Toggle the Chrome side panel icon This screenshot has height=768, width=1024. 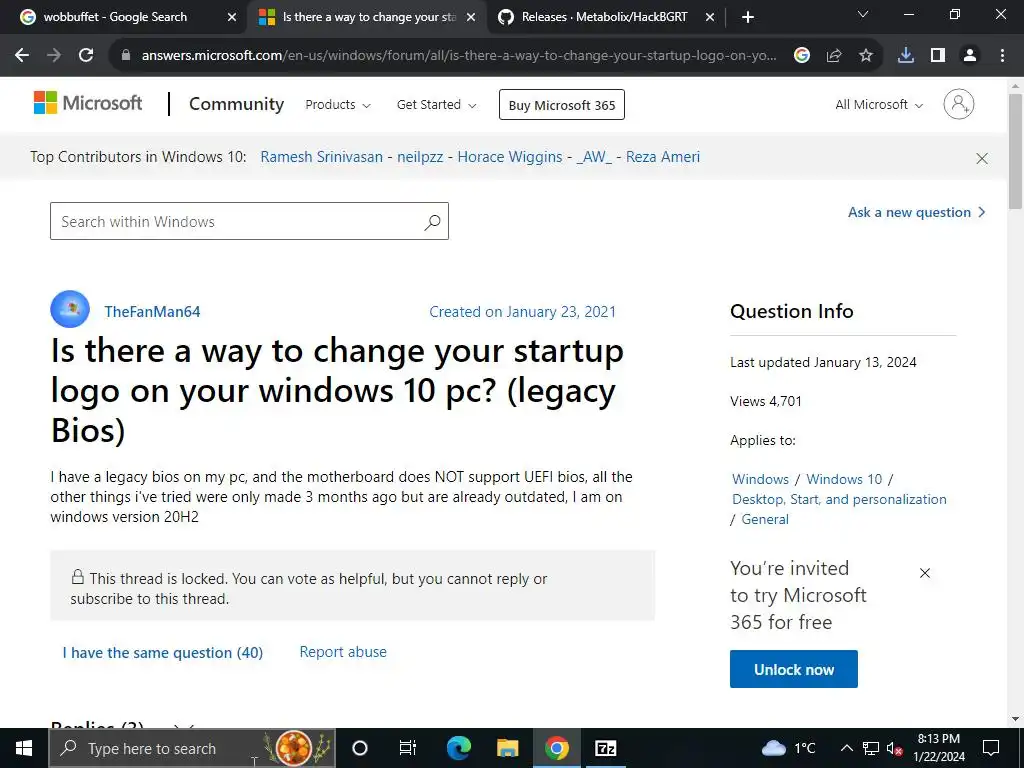pyautogui.click(x=937, y=56)
